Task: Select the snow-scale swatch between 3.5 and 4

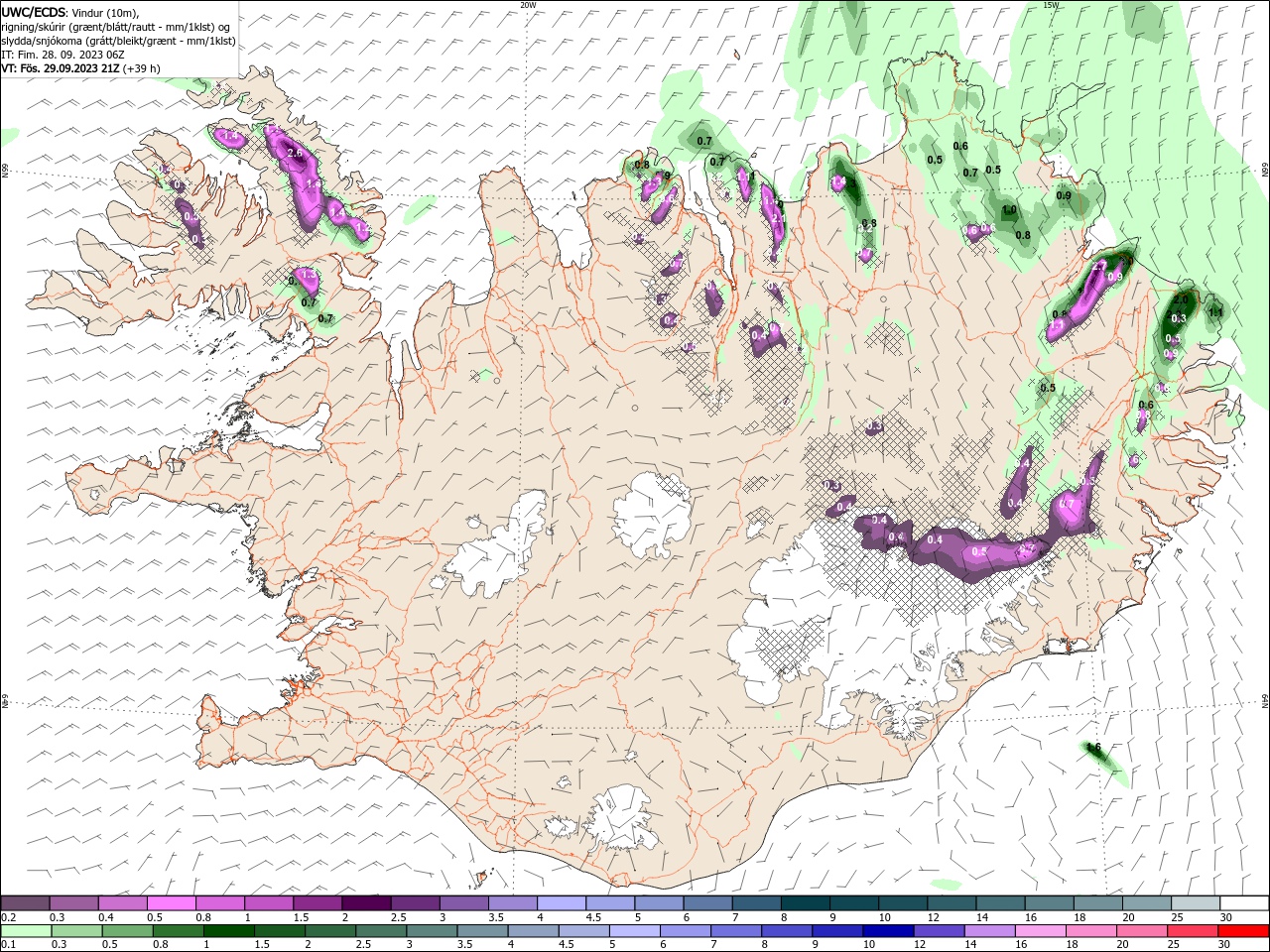Action: coord(512,902)
